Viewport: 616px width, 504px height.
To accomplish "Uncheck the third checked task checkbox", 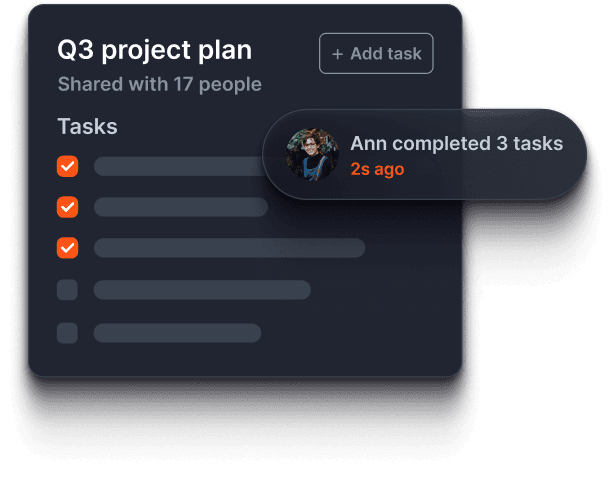I will [x=67, y=247].
